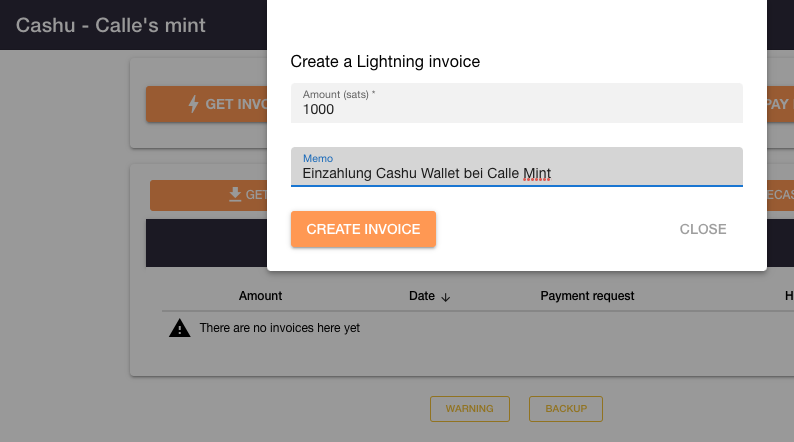Screen dimensions: 794x442
Task: Click the Backup button
Action: click(566, 409)
